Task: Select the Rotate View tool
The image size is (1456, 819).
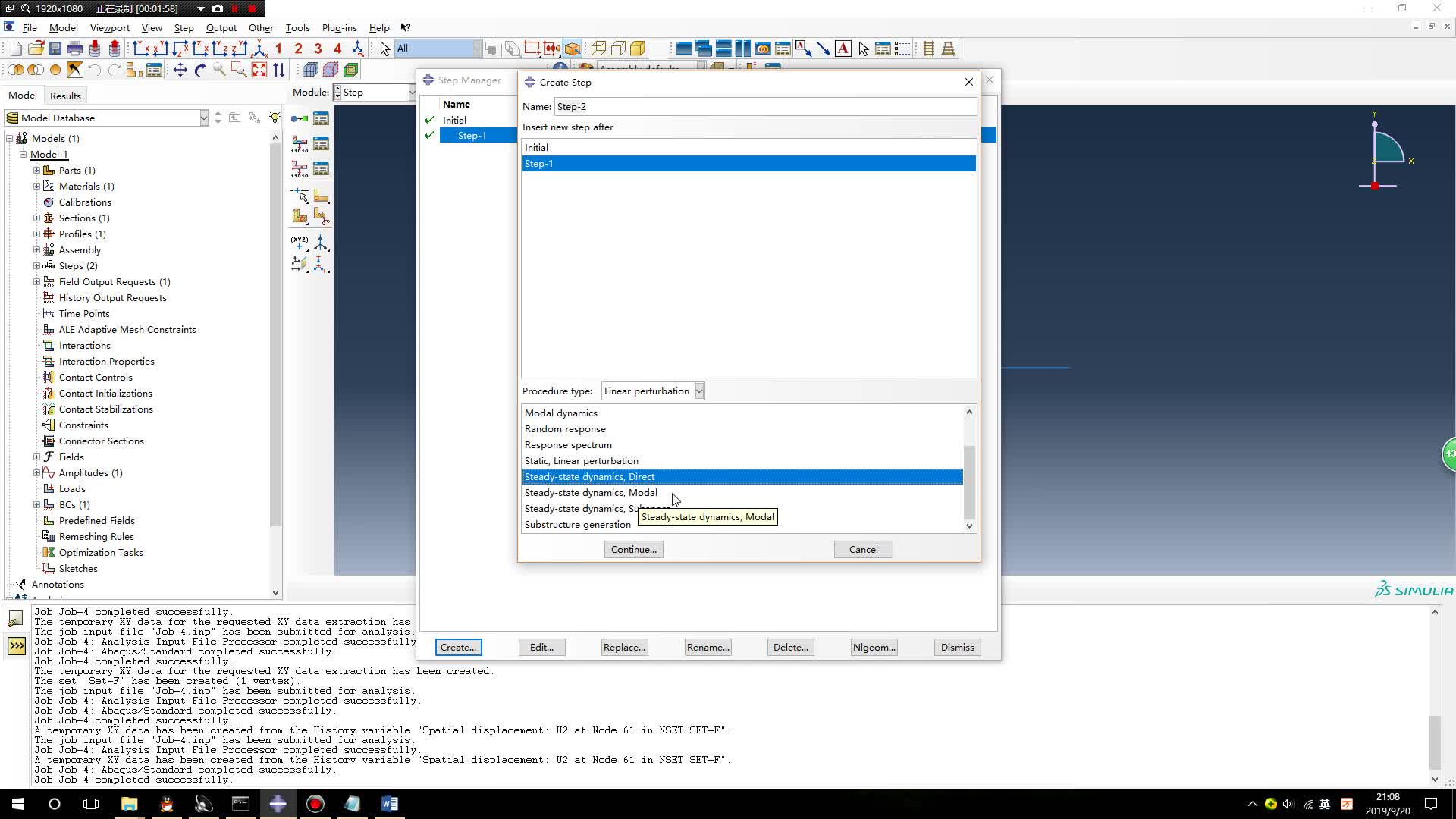Action: point(200,70)
